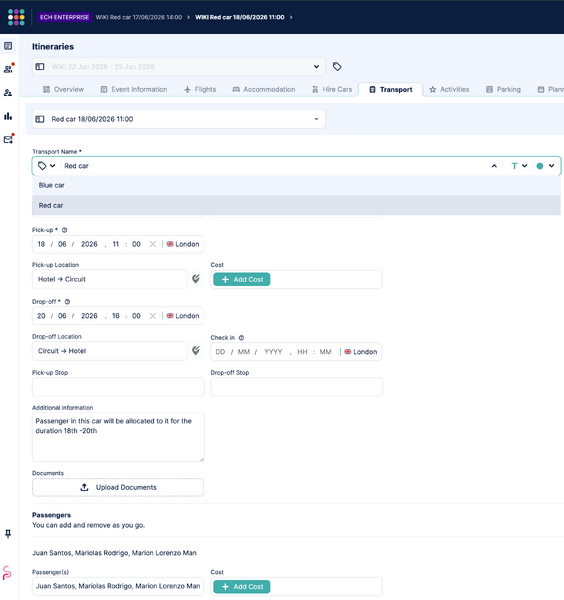Switch to the Event Information tab
The width and height of the screenshot is (564, 600).
click(134, 89)
